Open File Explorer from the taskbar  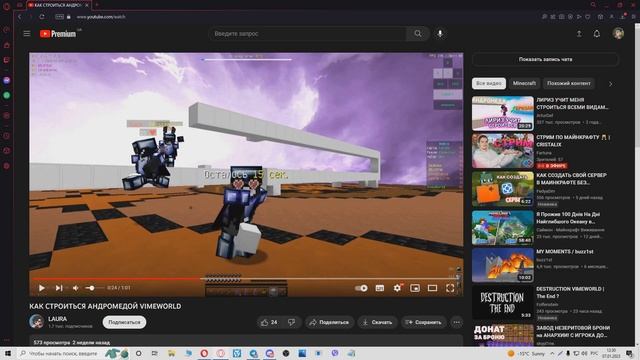click(171, 353)
